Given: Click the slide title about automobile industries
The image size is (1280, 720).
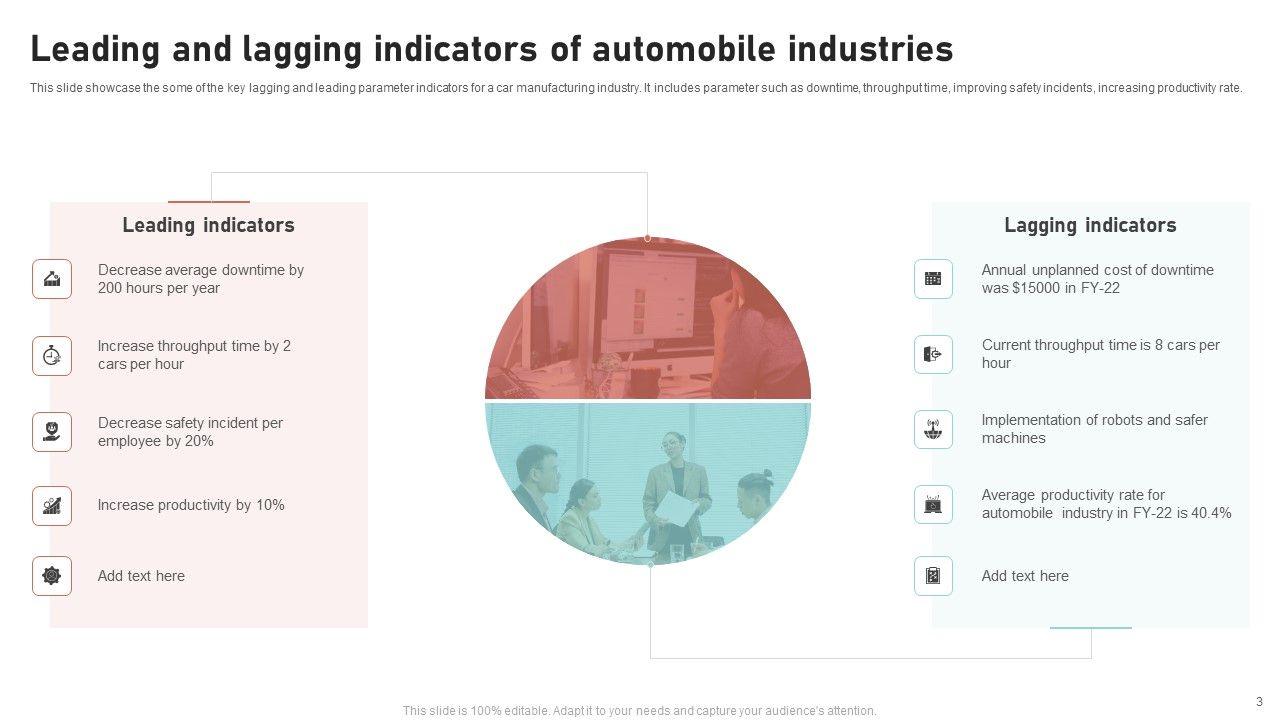Looking at the screenshot, I should click(x=491, y=49).
